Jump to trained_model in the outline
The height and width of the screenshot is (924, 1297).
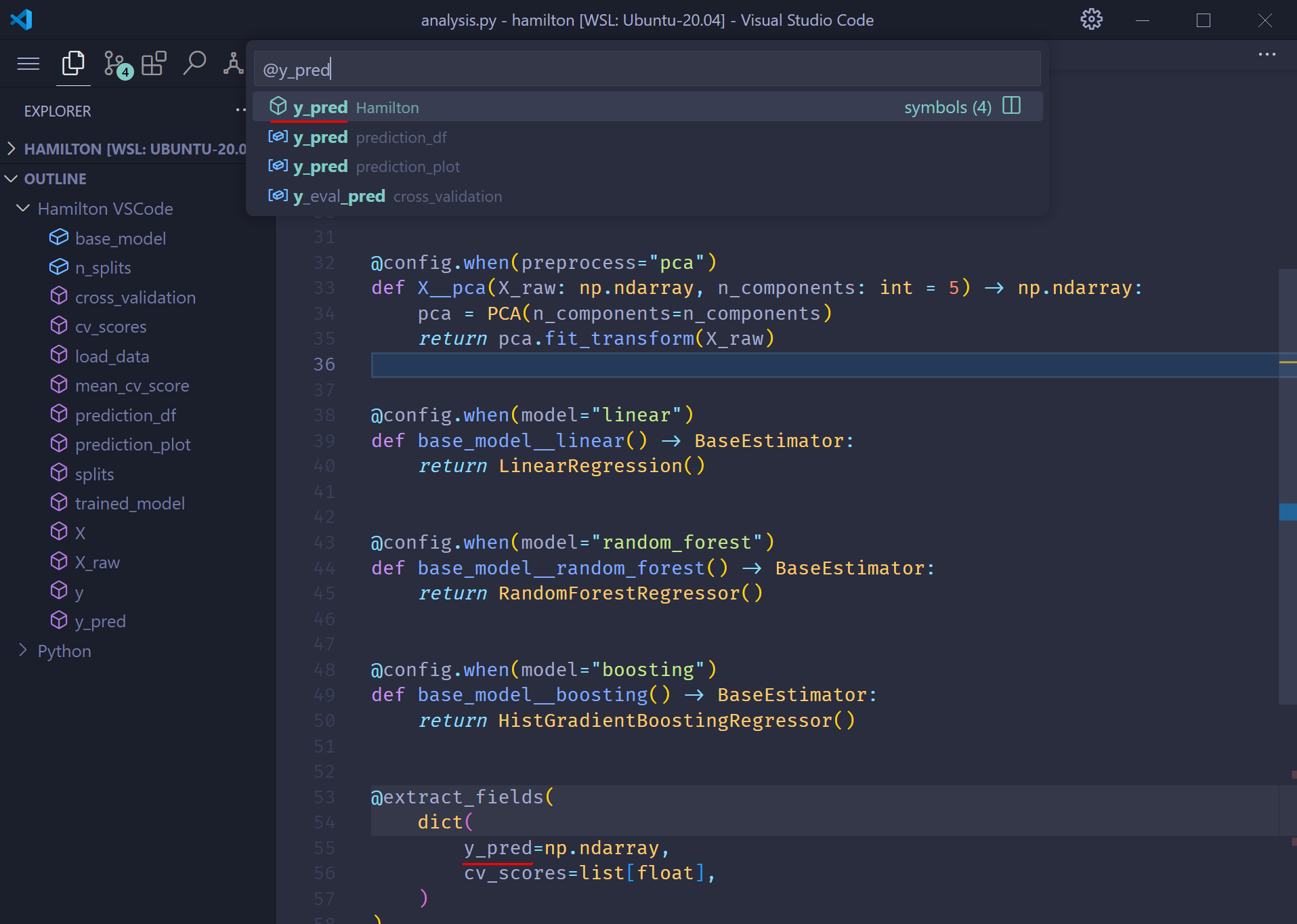point(129,503)
